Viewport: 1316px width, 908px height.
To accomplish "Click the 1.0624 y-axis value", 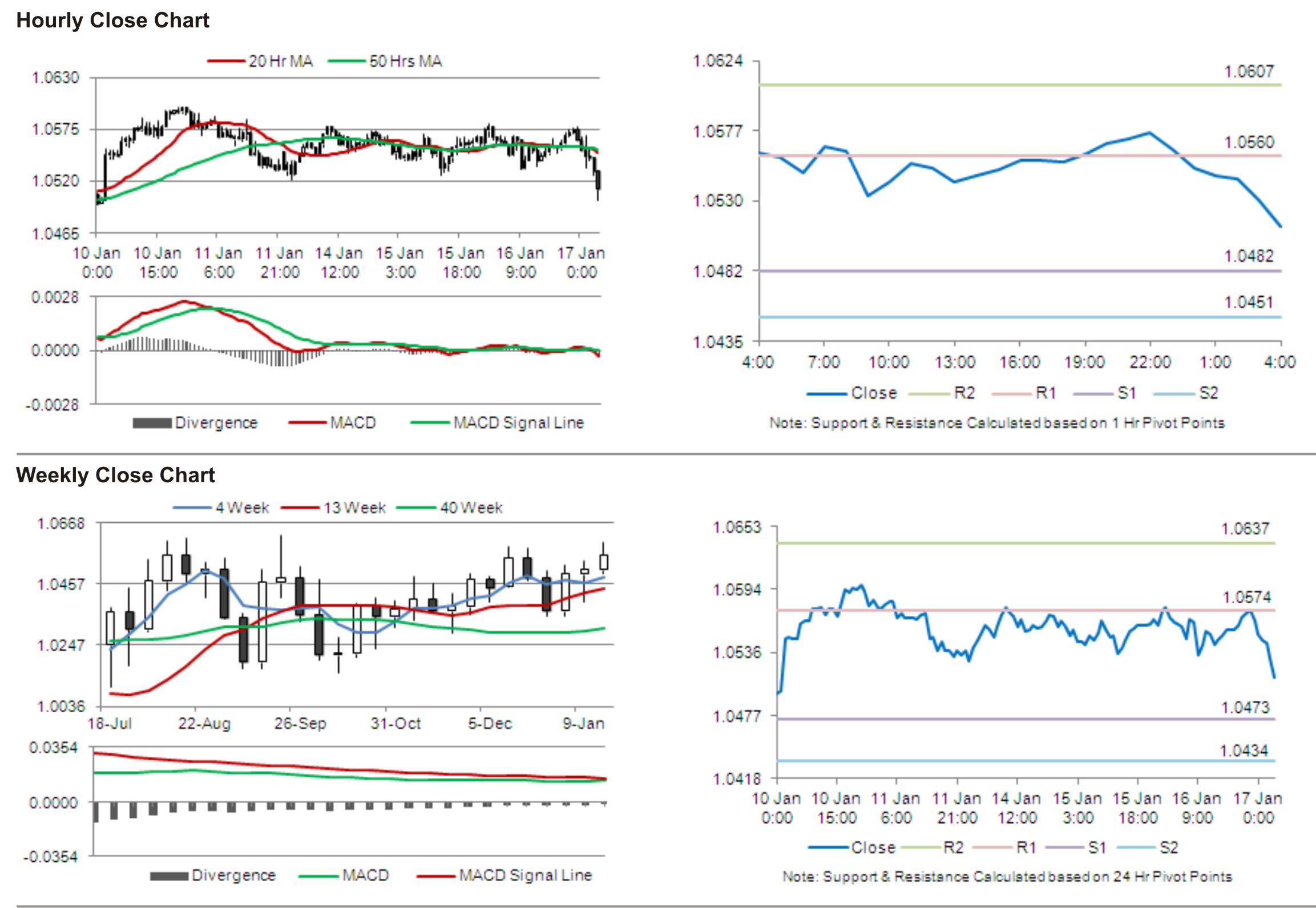I will (x=717, y=60).
